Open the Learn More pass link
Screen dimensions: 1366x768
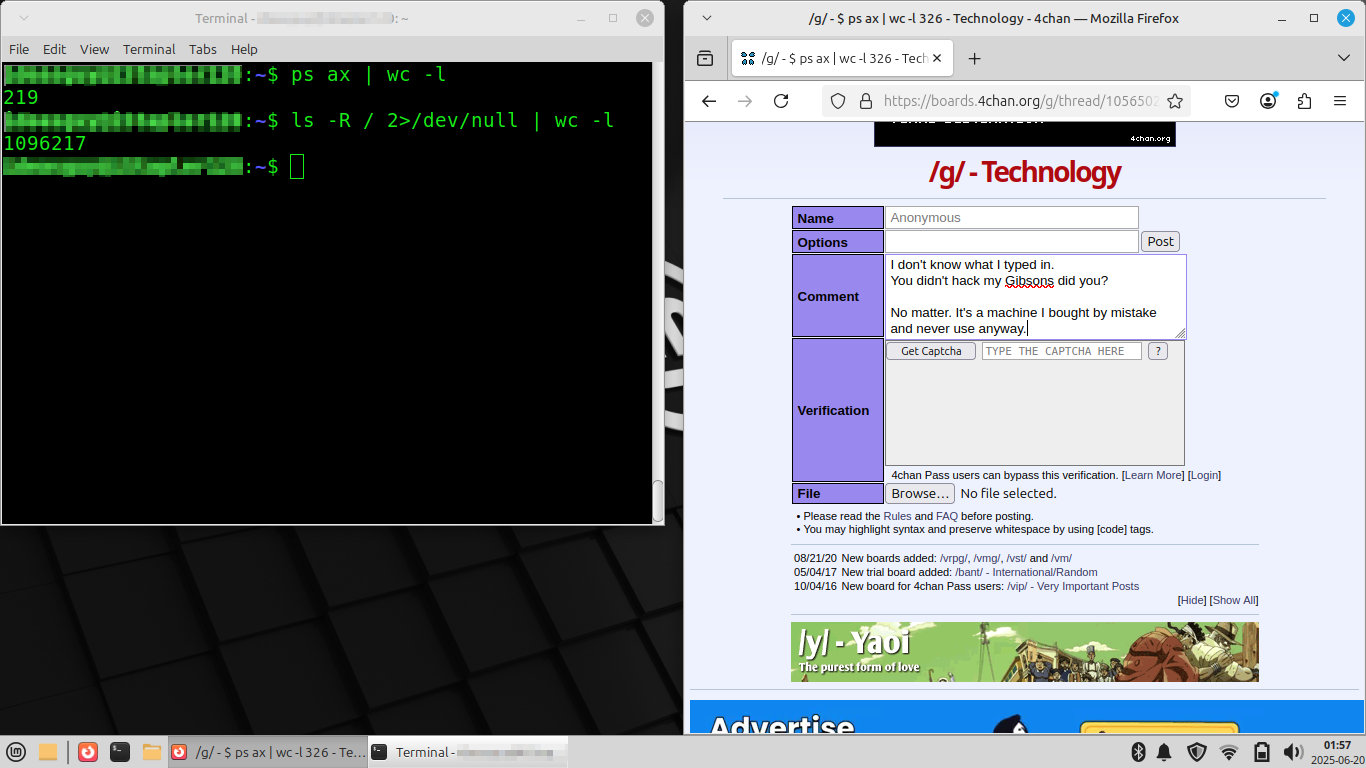(x=1153, y=475)
